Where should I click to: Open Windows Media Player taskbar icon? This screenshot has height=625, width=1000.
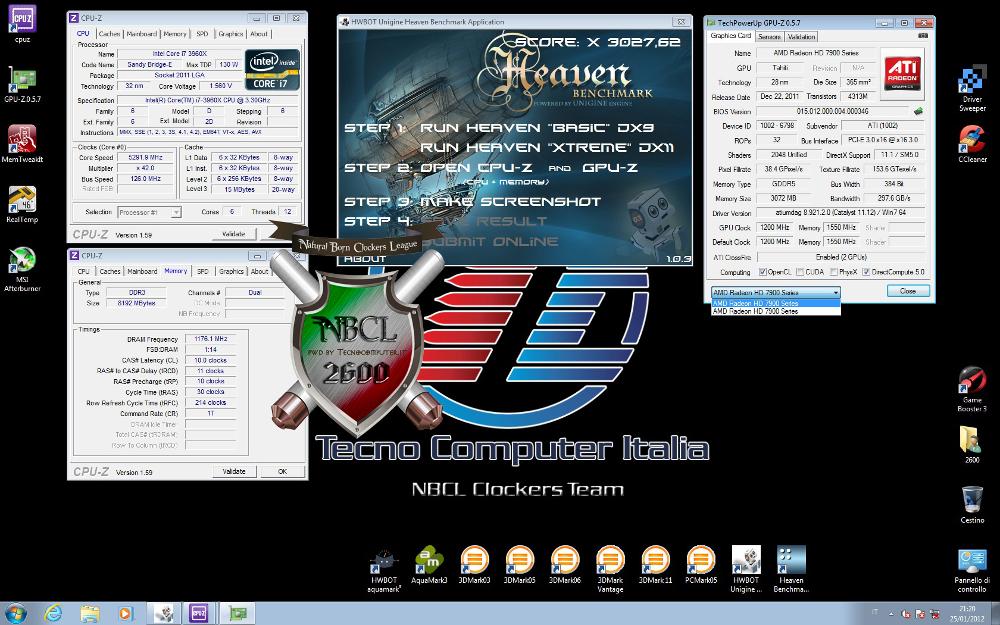[x=125, y=614]
